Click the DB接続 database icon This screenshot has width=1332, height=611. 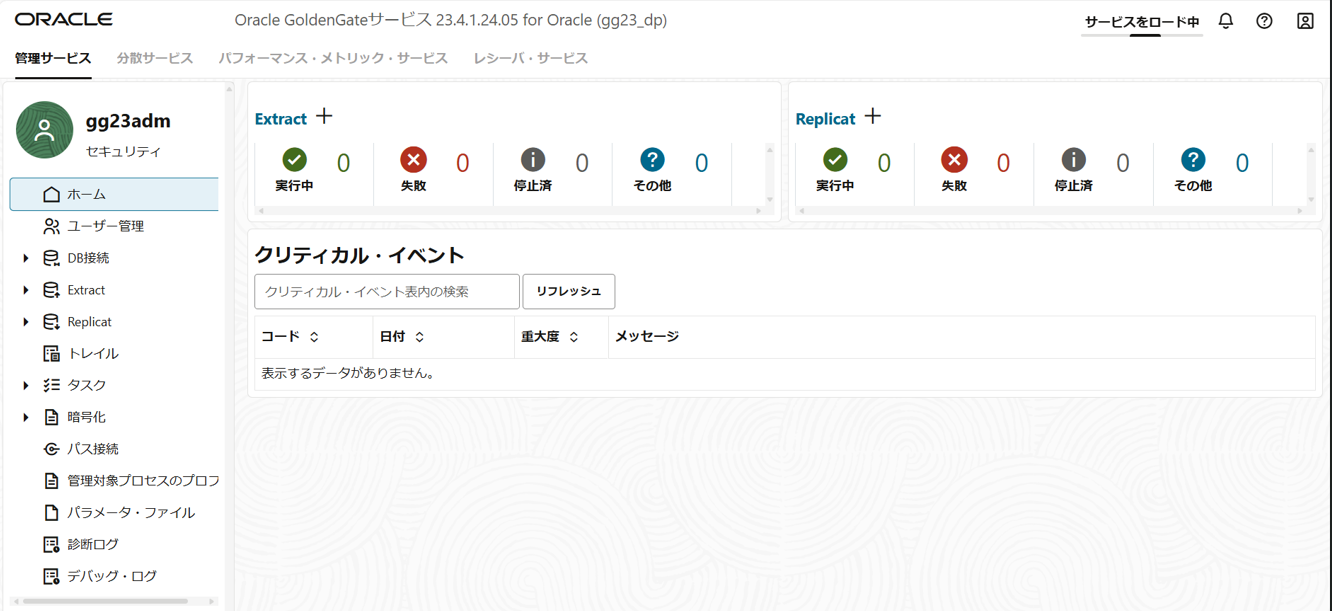(x=51, y=258)
